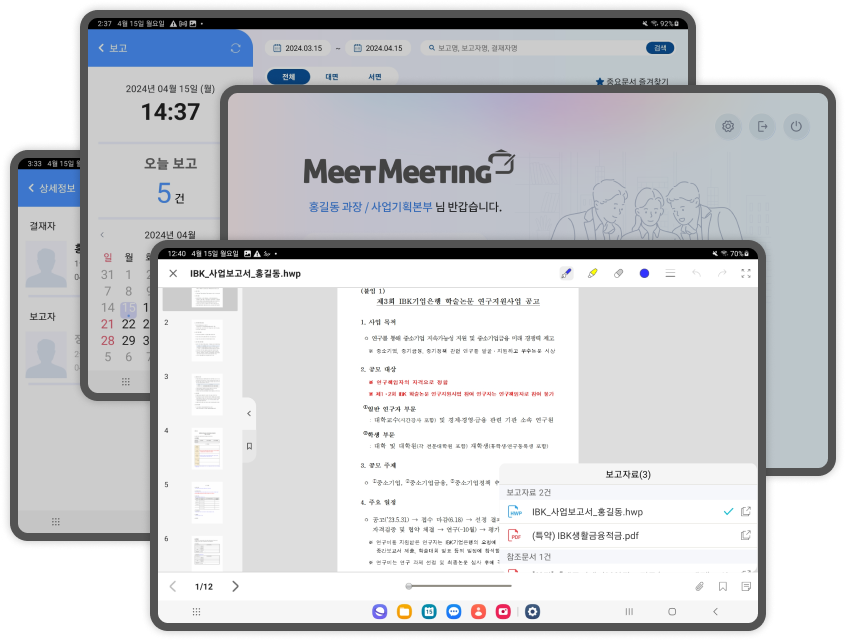Screen dimensions: 846x641
Task: Go to the previous document page
Action: [173, 587]
